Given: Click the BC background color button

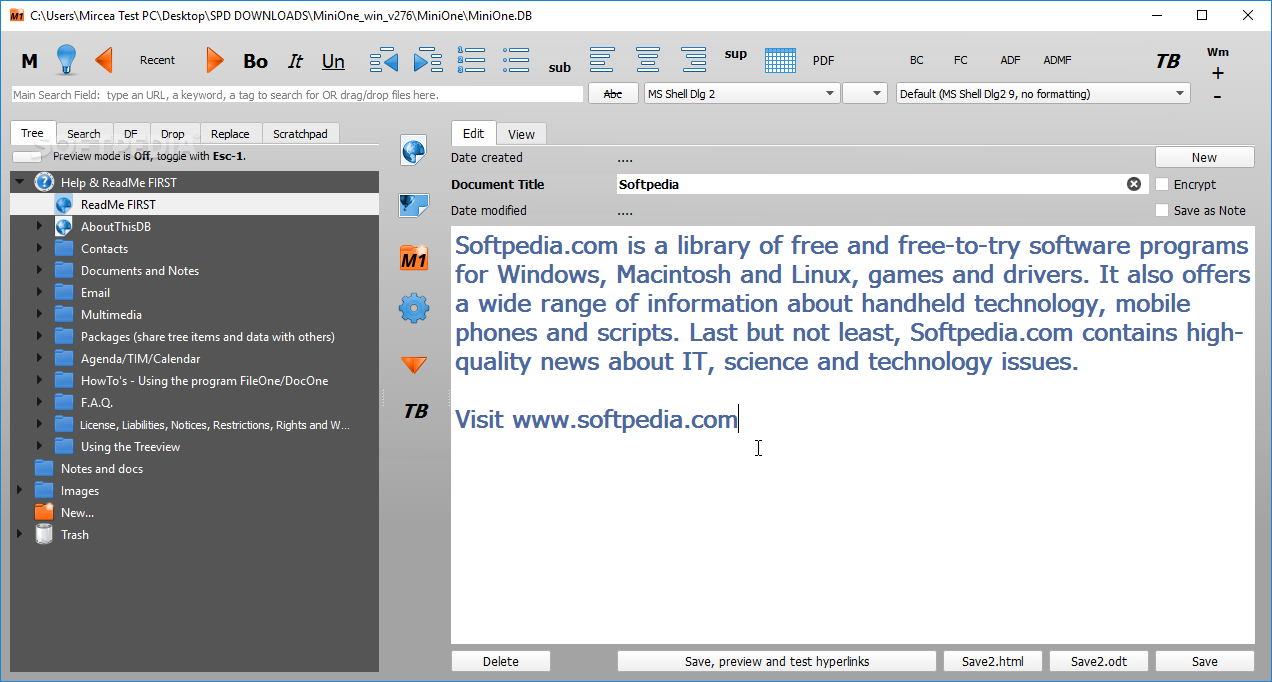Looking at the screenshot, I should click(917, 60).
